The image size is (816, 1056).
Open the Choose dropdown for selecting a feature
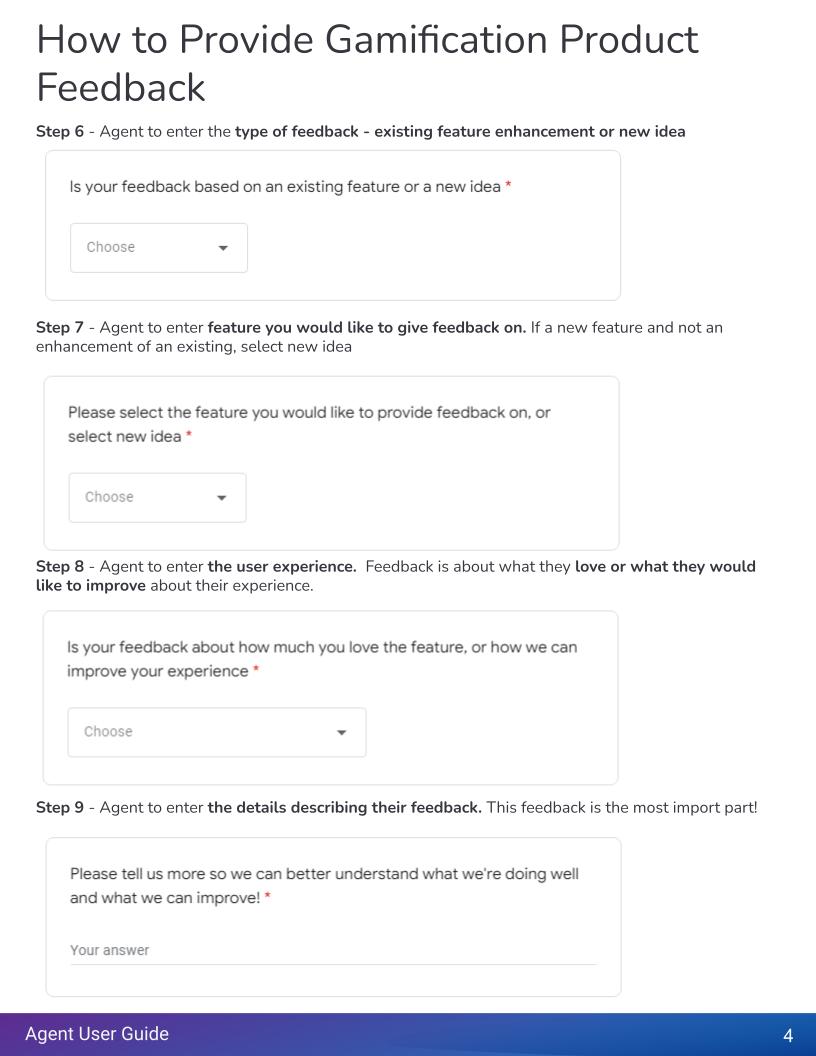pyautogui.click(x=157, y=497)
